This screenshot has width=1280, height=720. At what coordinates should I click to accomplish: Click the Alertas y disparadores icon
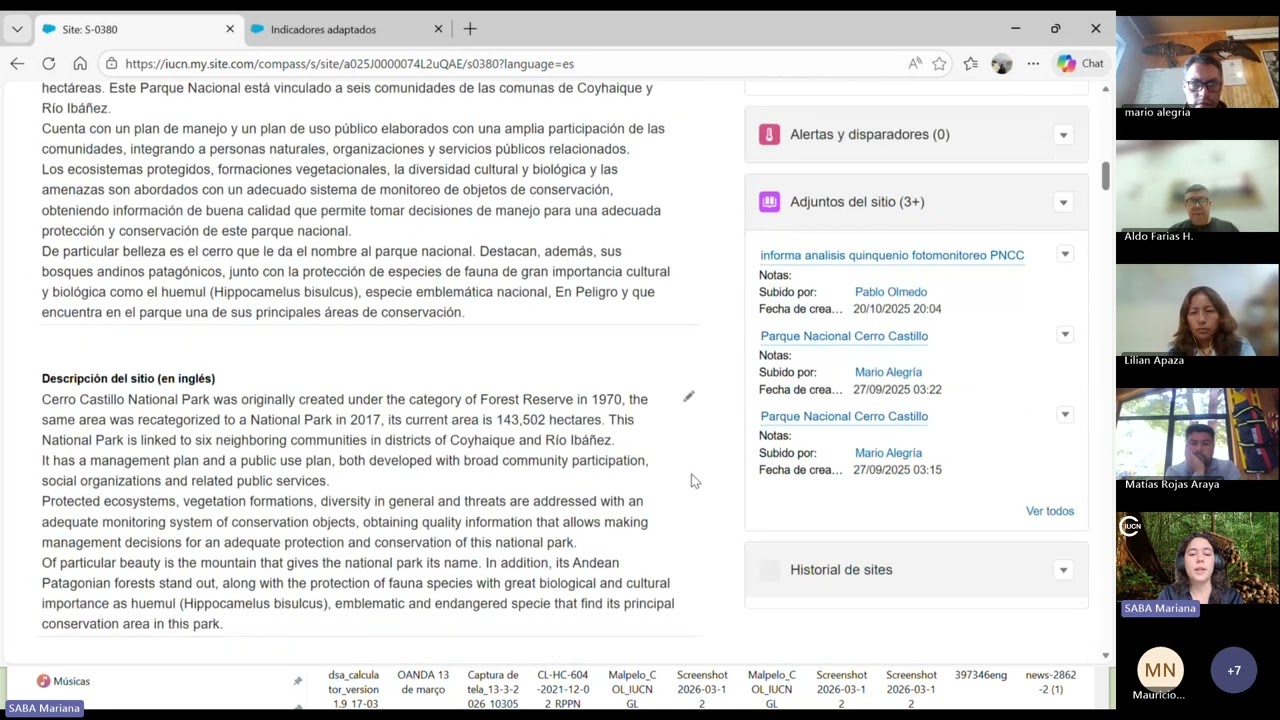769,134
